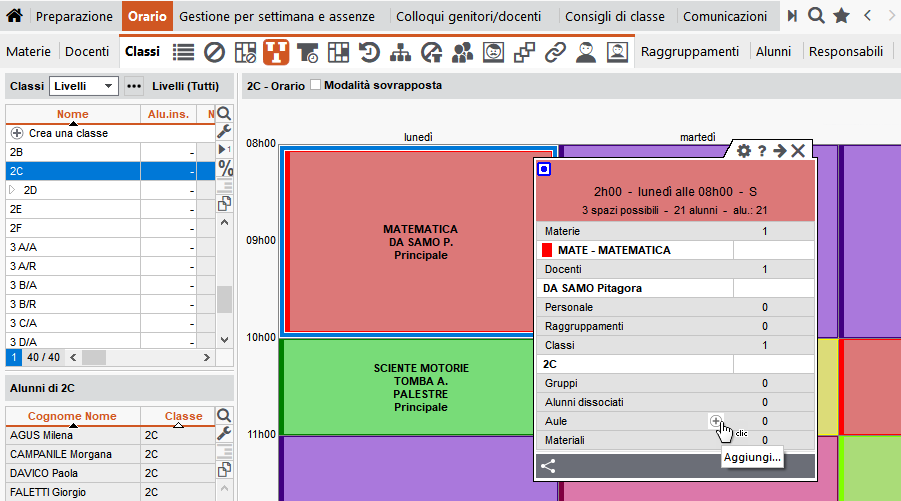
Task: Click the popup right arrow icon
Action: [x=780, y=151]
